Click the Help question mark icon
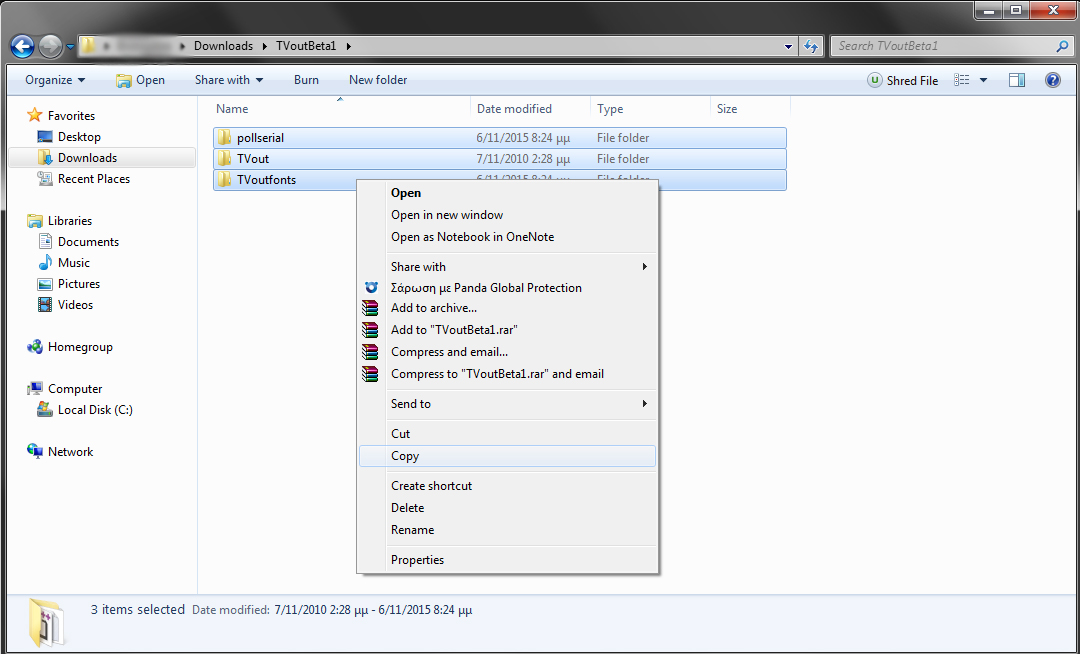The image size is (1080, 654). [x=1052, y=80]
